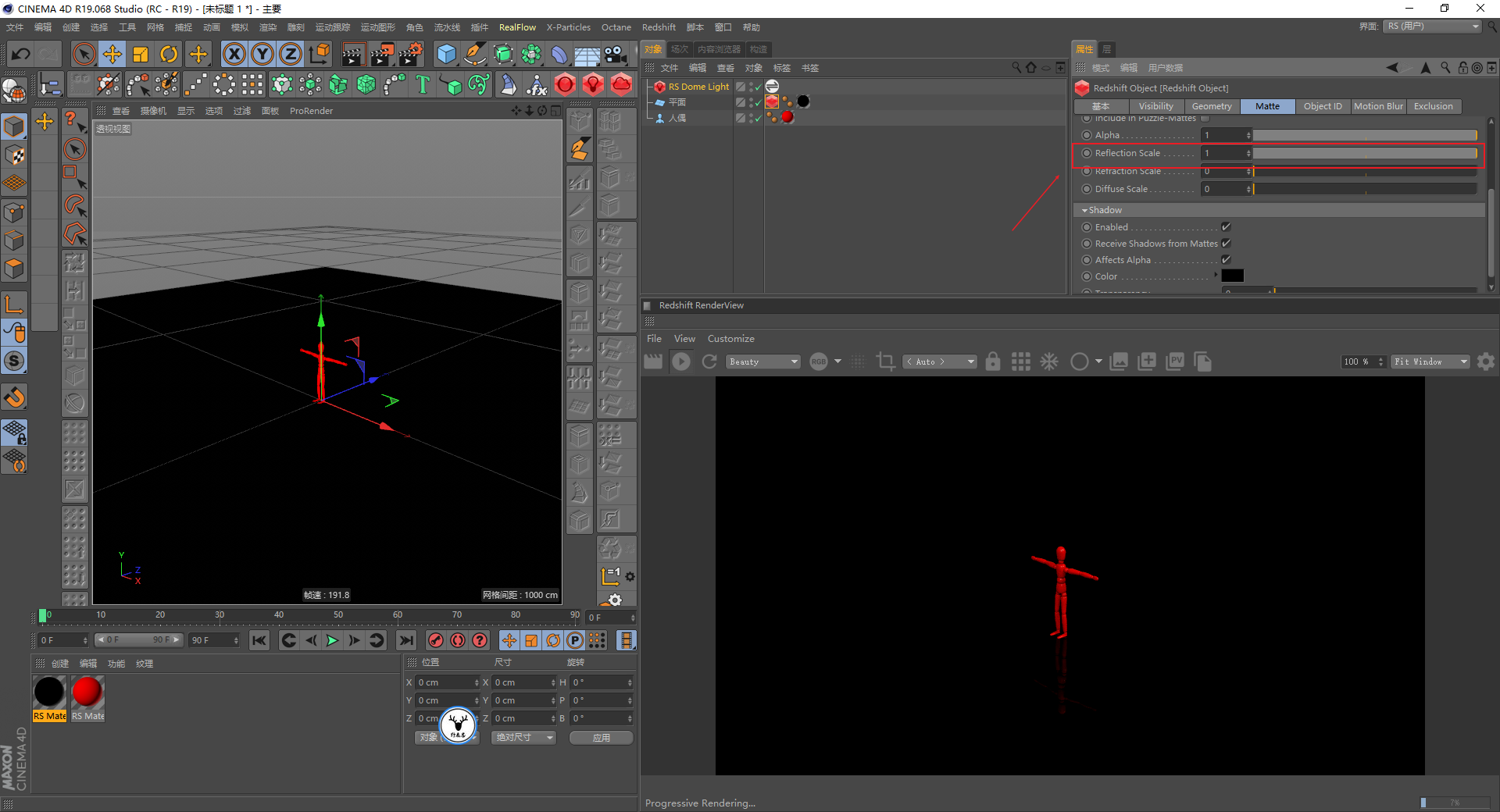Click the 应用 apply button

pyautogui.click(x=601, y=738)
